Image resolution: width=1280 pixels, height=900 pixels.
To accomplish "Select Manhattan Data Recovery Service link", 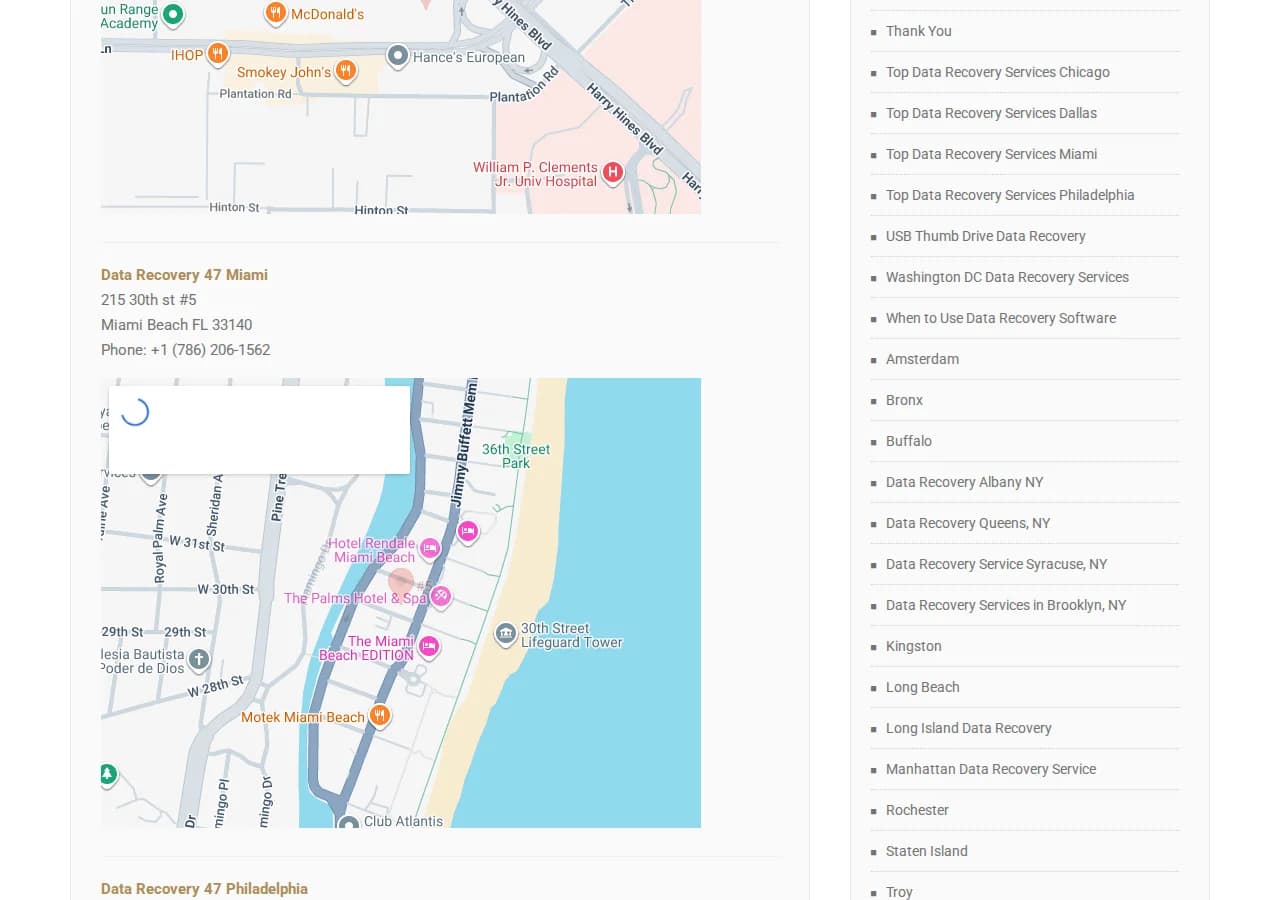I will point(990,769).
